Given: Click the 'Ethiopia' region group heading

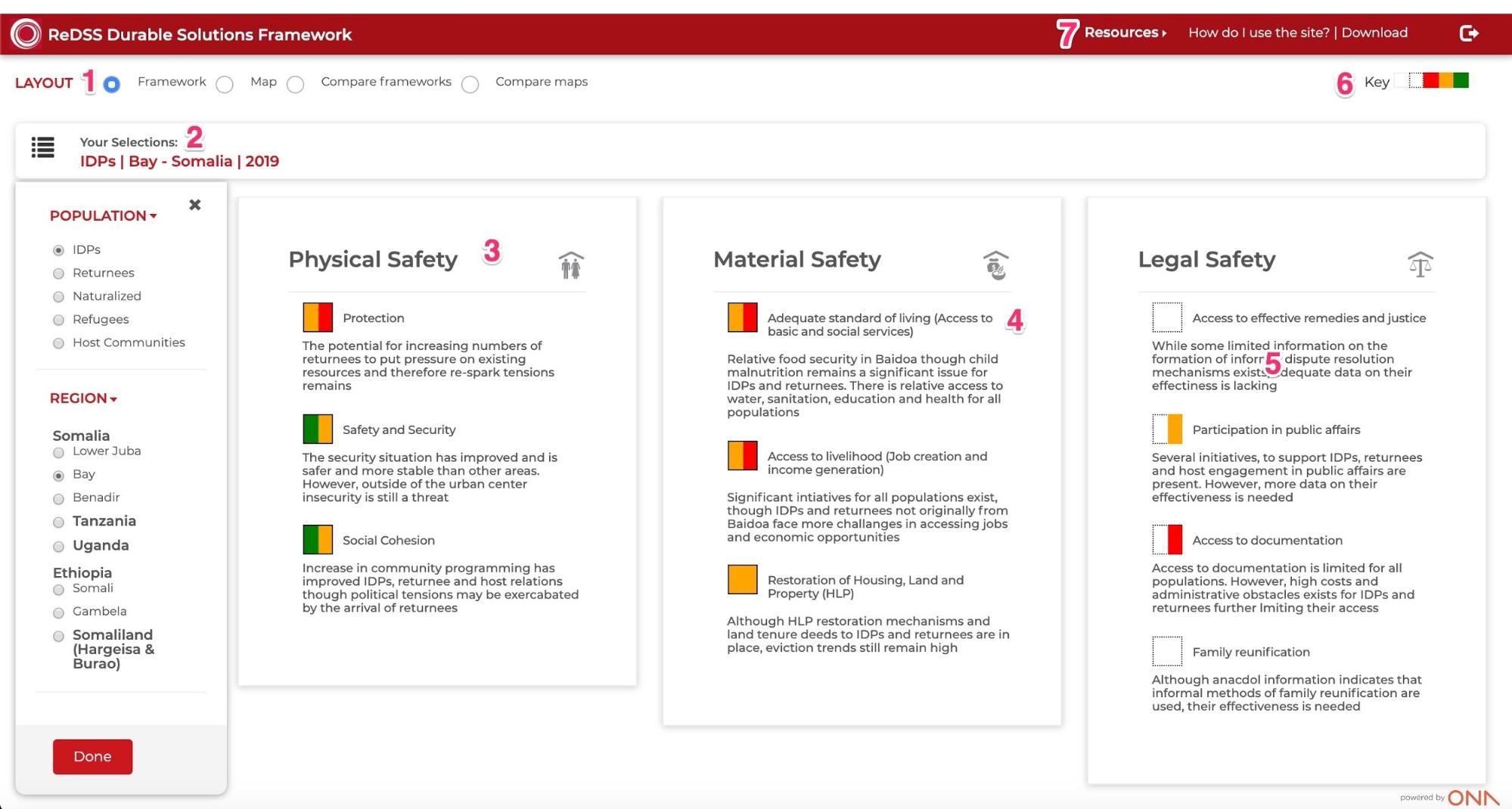Looking at the screenshot, I should coord(82,572).
